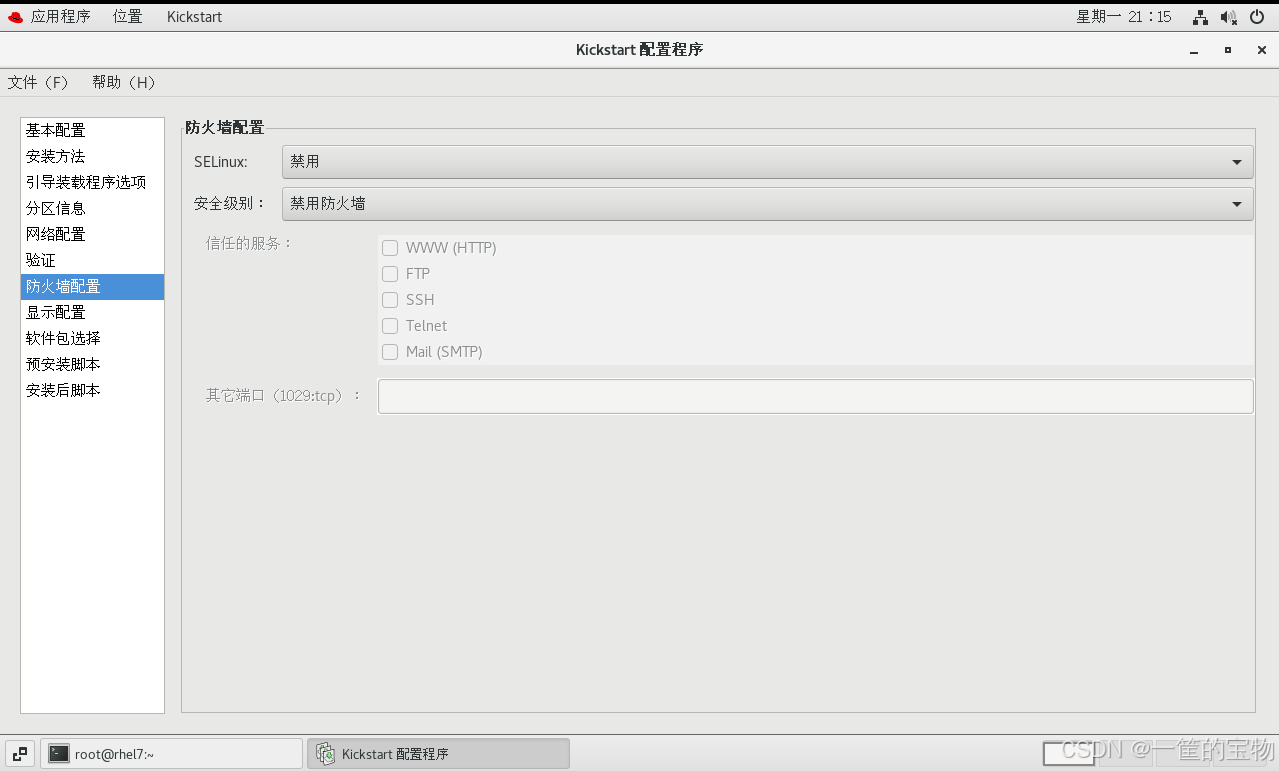Click the terminal icon for root@rhel7
The height and width of the screenshot is (771, 1279).
[59, 754]
